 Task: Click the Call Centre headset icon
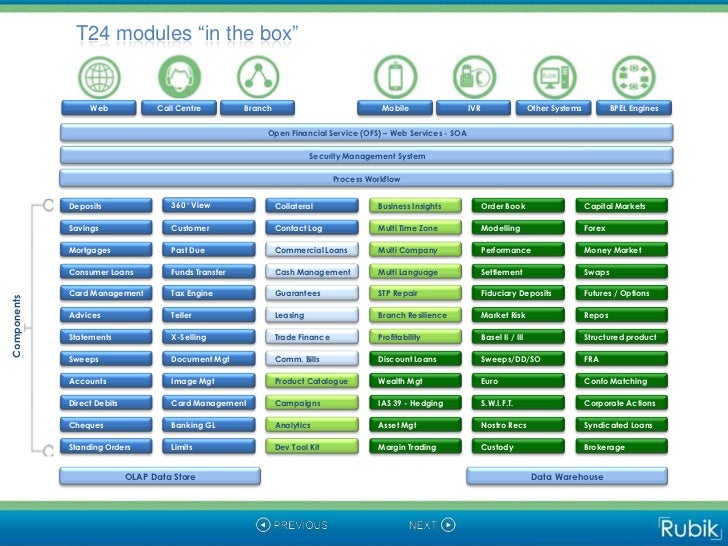pos(179,77)
